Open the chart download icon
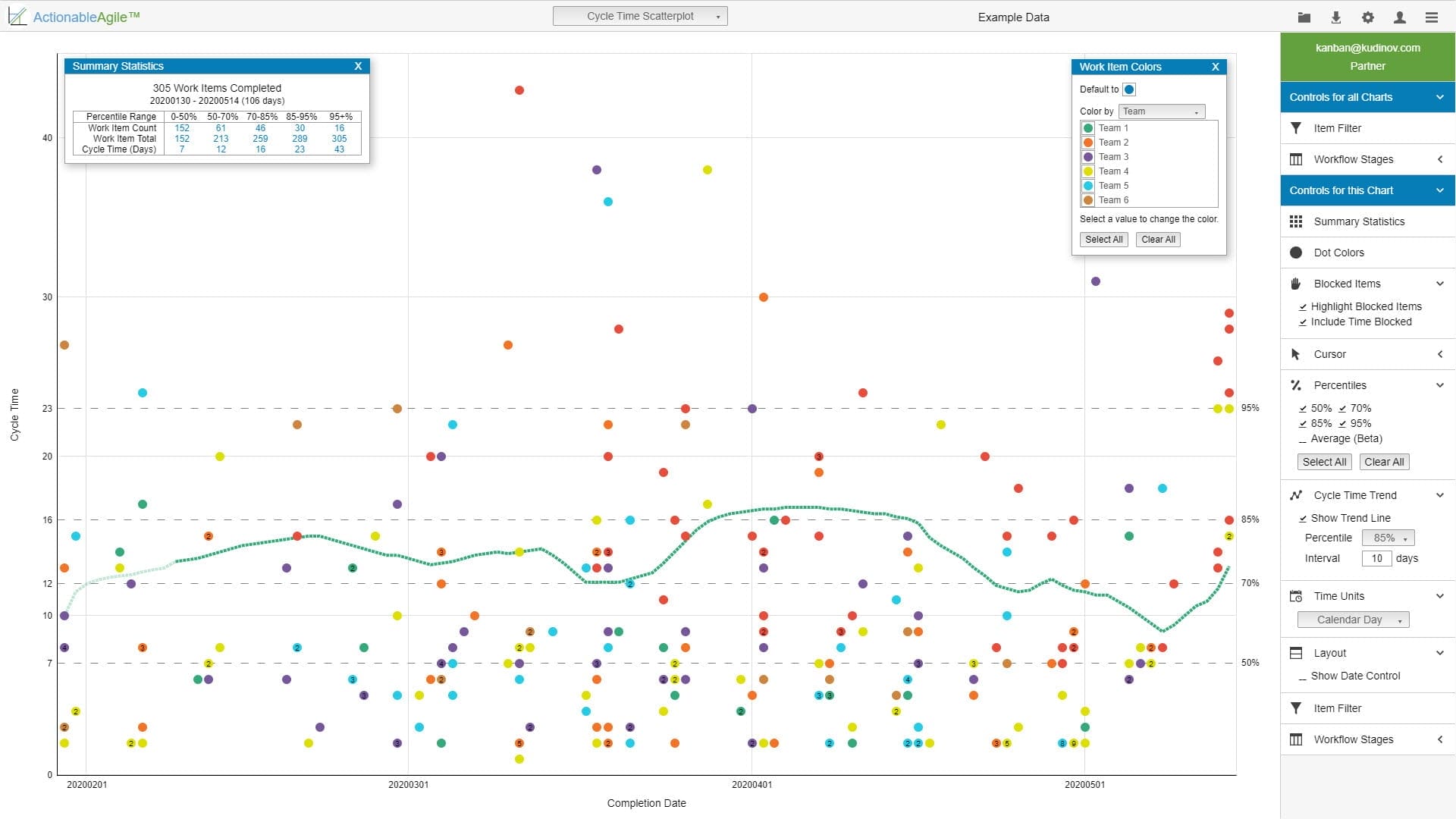Screen dimensions: 1456x819 pos(1336,17)
